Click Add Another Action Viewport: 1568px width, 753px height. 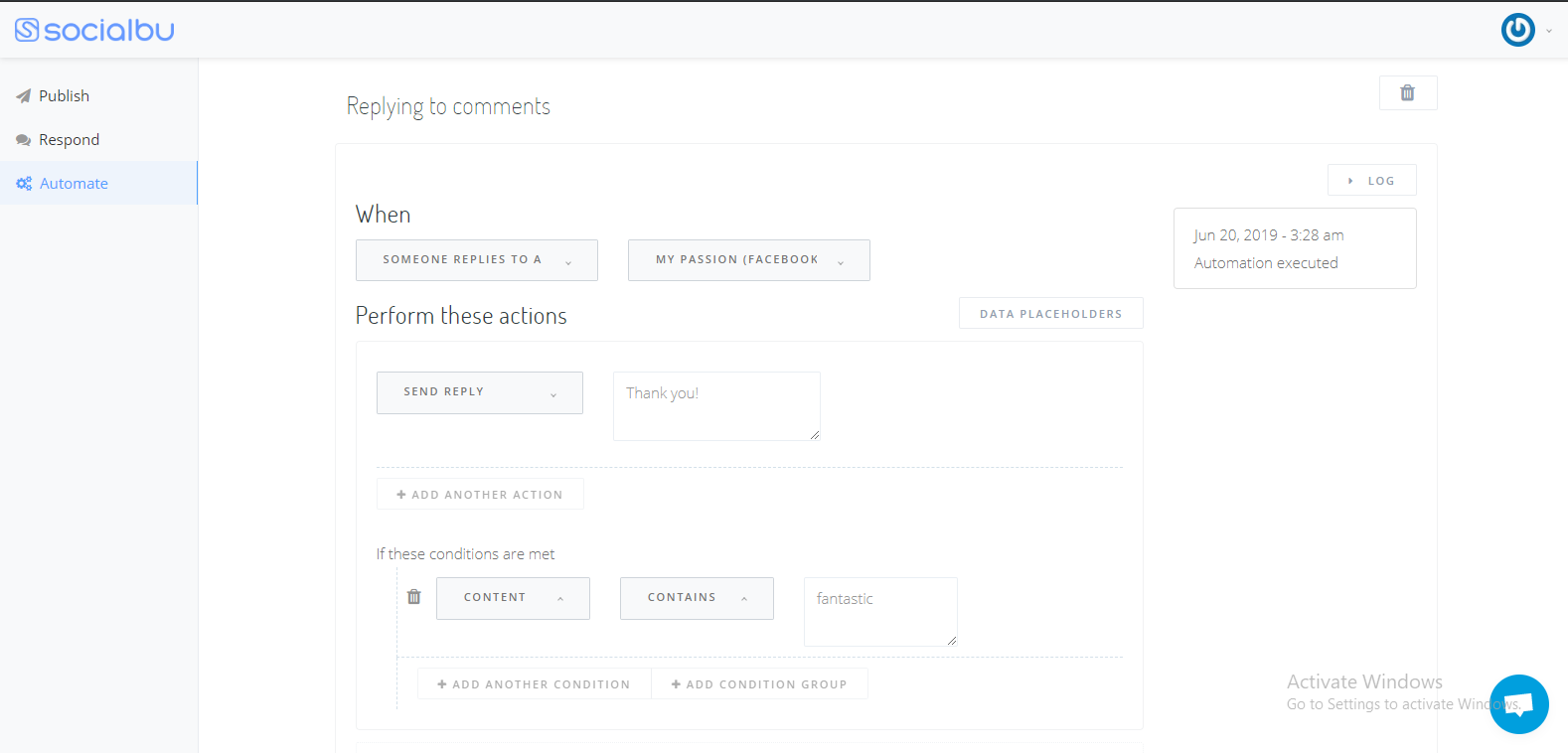(x=480, y=494)
